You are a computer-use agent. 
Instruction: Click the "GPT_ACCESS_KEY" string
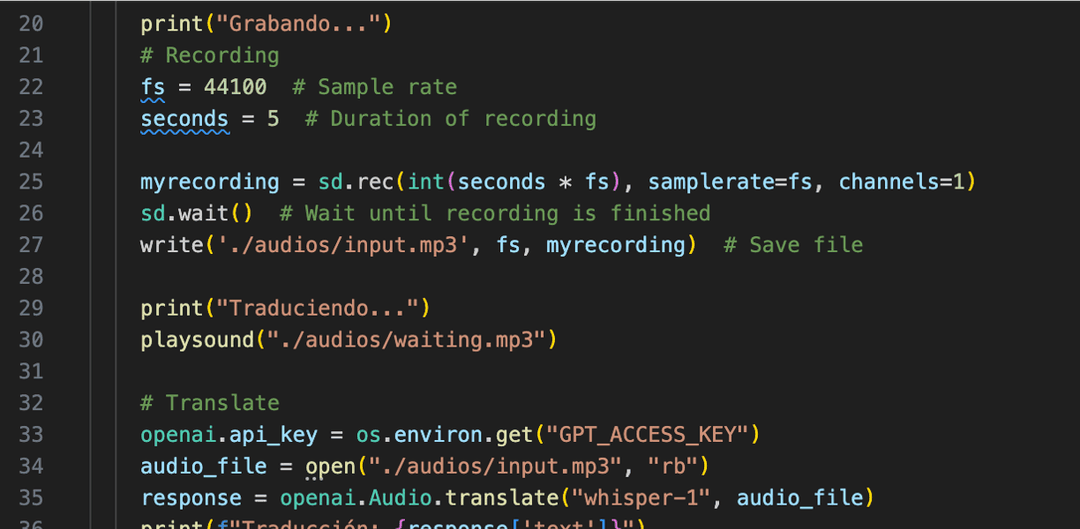click(x=647, y=434)
